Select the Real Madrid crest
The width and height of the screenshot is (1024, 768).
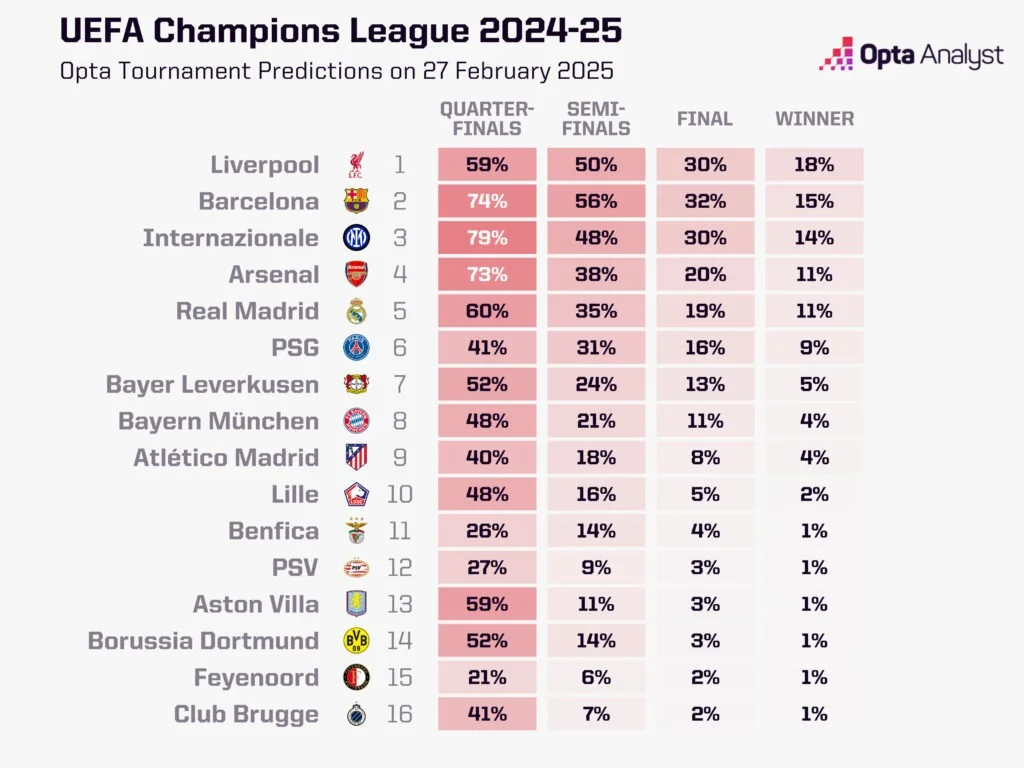pyautogui.click(x=356, y=311)
